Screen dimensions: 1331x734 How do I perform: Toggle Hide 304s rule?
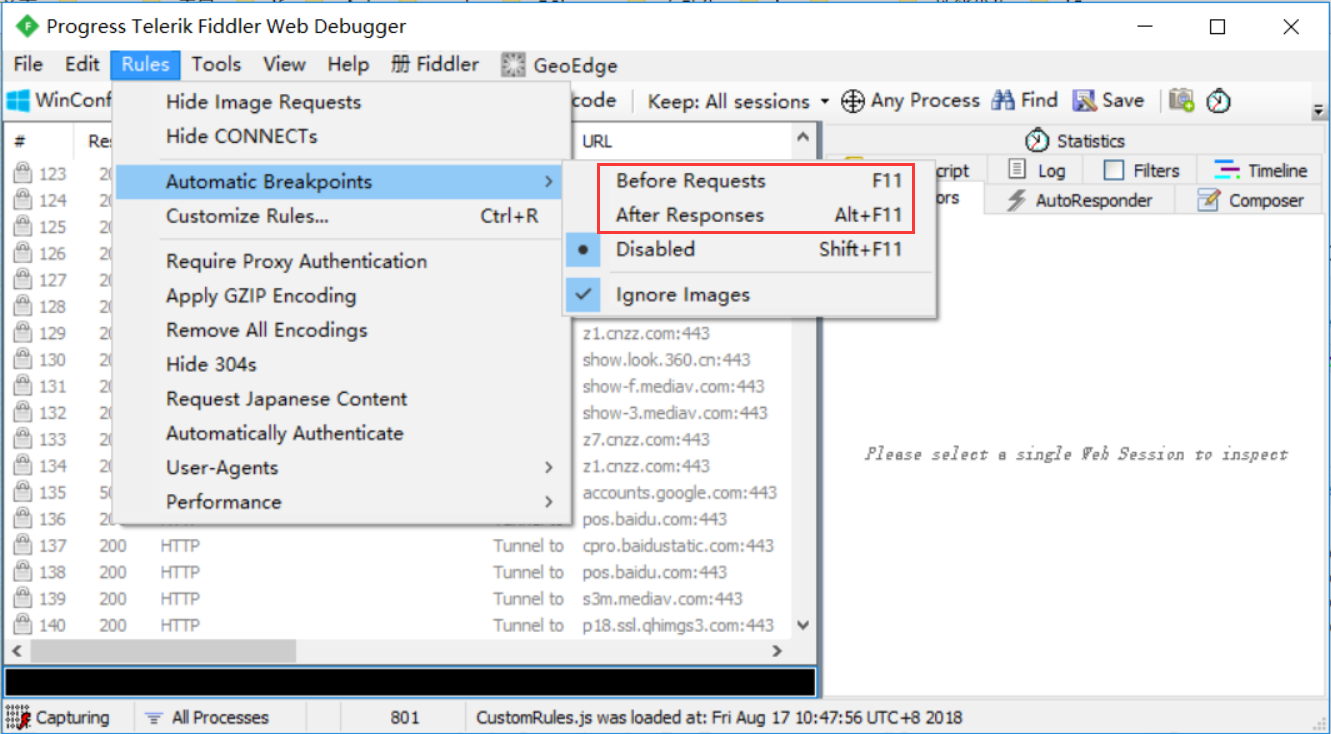click(x=342, y=364)
